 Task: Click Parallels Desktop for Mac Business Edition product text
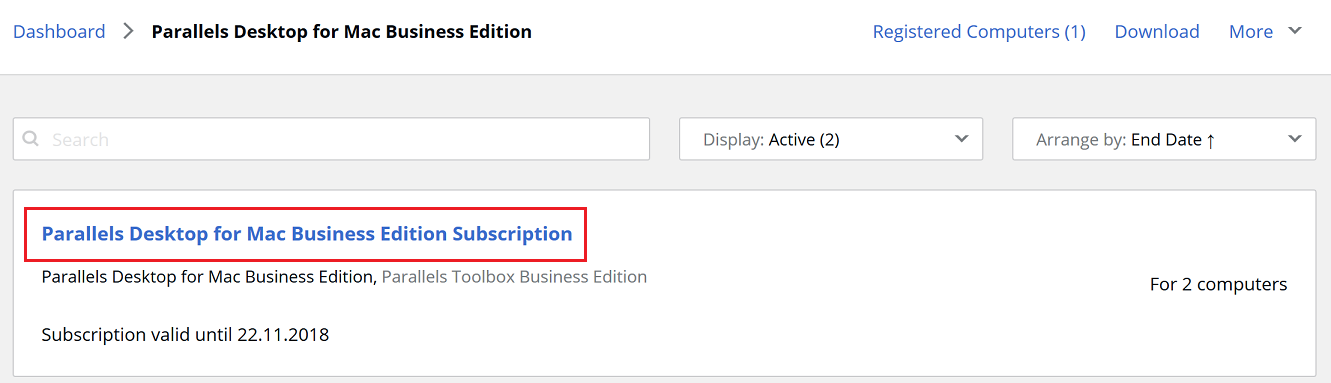pyautogui.click(x=207, y=277)
